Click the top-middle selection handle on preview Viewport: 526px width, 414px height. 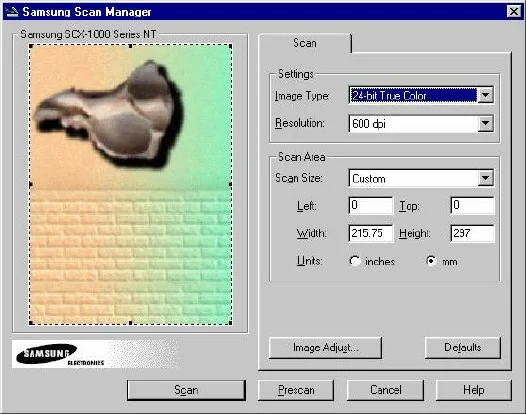(x=130, y=46)
